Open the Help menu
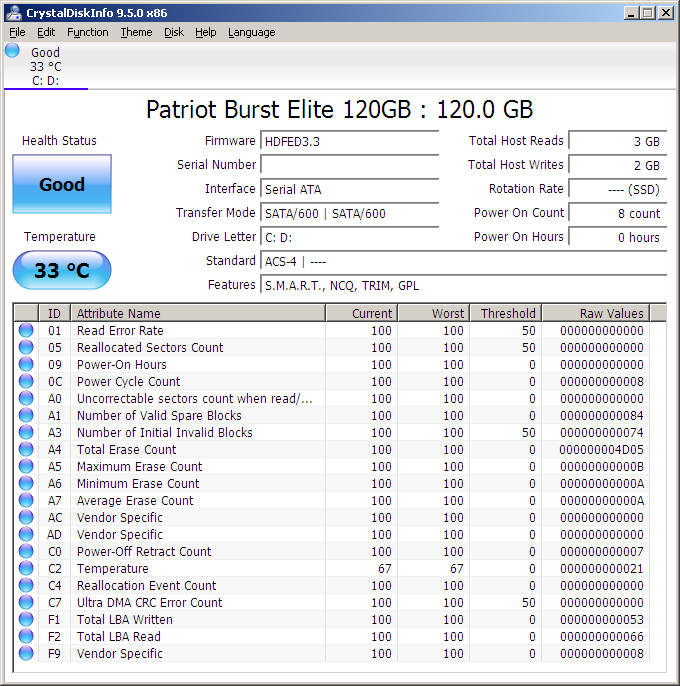This screenshot has width=680, height=686. (206, 32)
